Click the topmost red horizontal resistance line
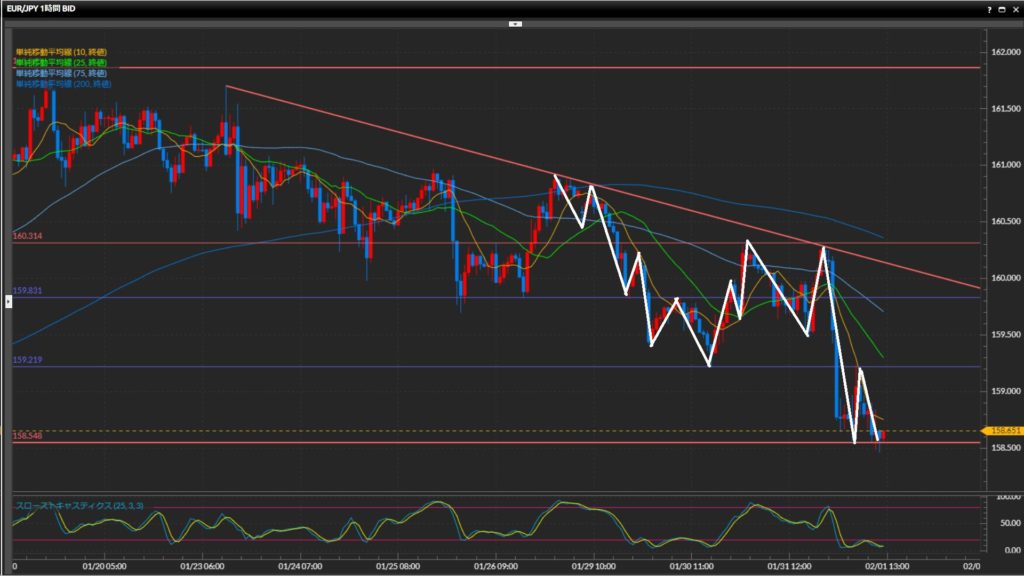This screenshot has height=576, width=1024. (500, 68)
